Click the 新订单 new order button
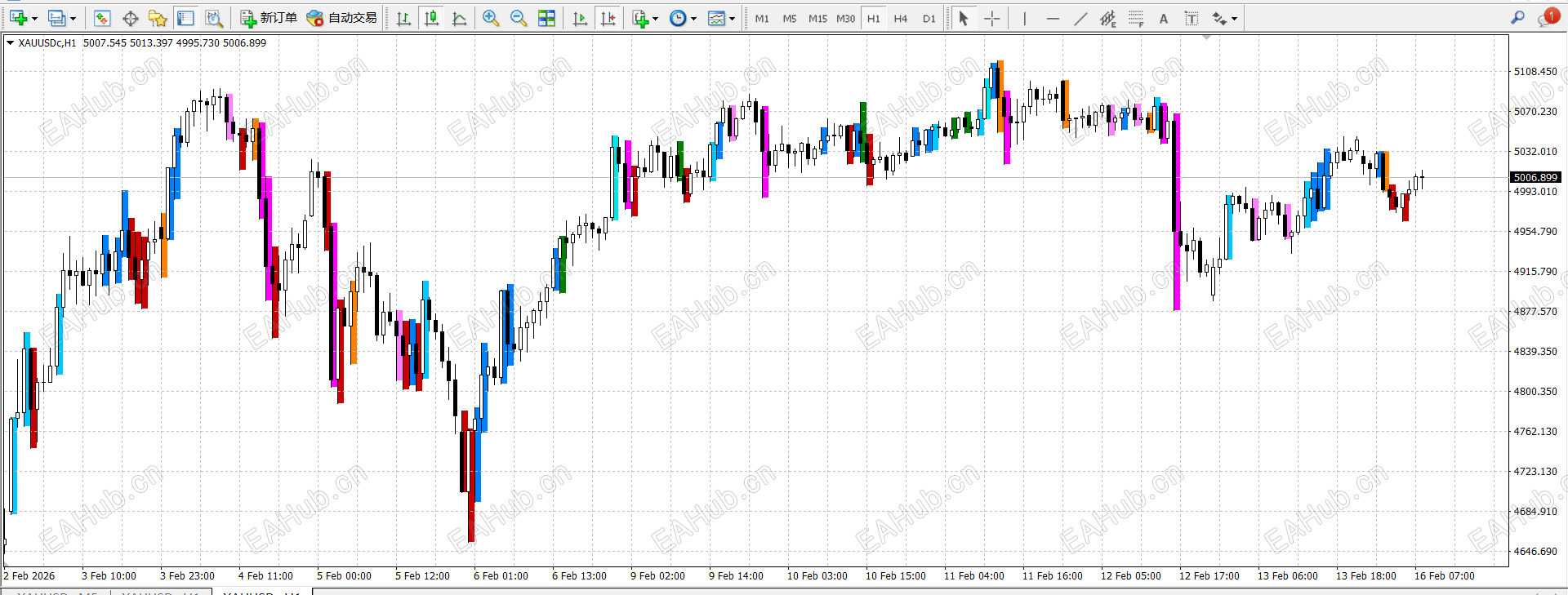 269,18
